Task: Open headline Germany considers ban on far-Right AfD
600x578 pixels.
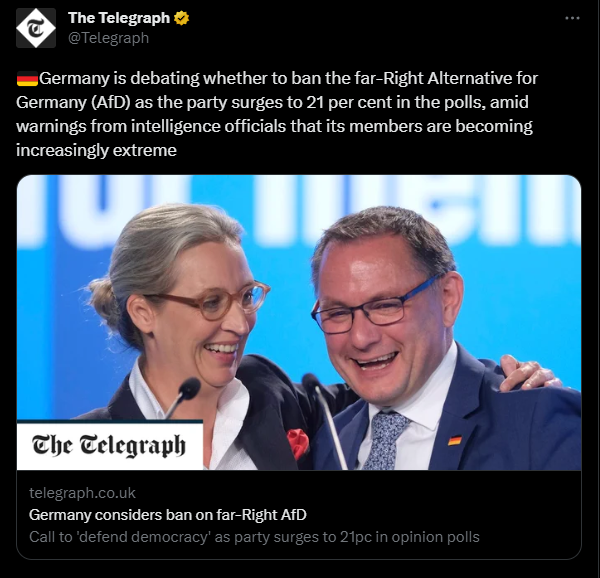Action: [x=168, y=515]
